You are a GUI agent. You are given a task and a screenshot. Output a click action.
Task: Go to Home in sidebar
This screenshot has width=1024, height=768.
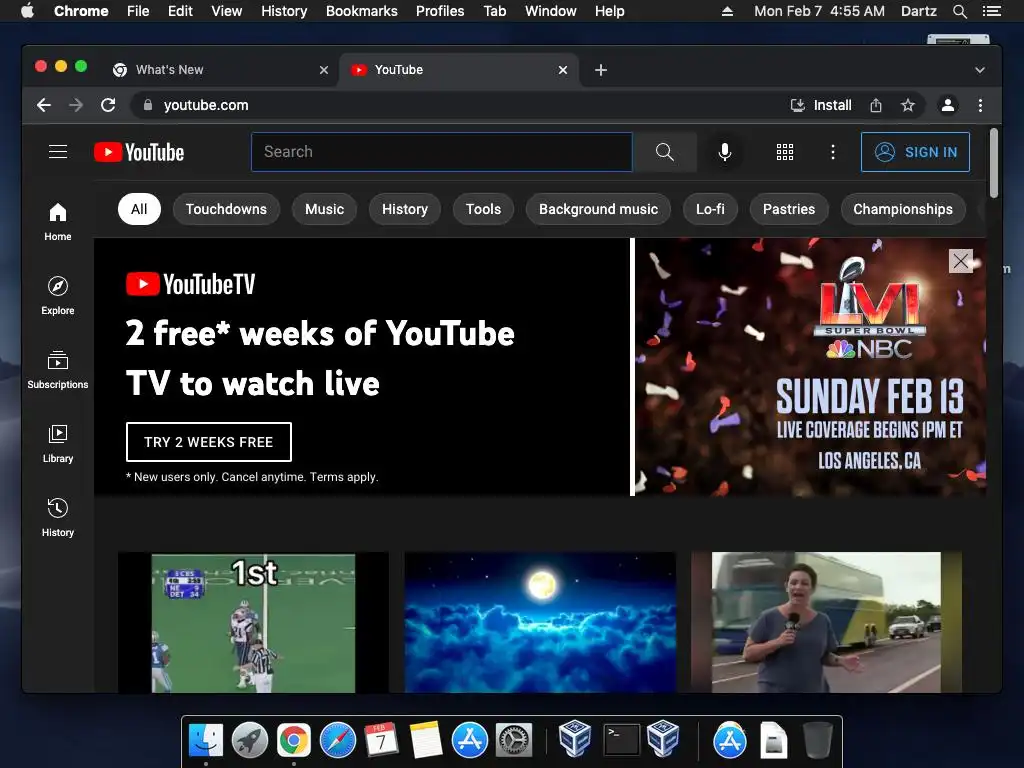pos(57,222)
